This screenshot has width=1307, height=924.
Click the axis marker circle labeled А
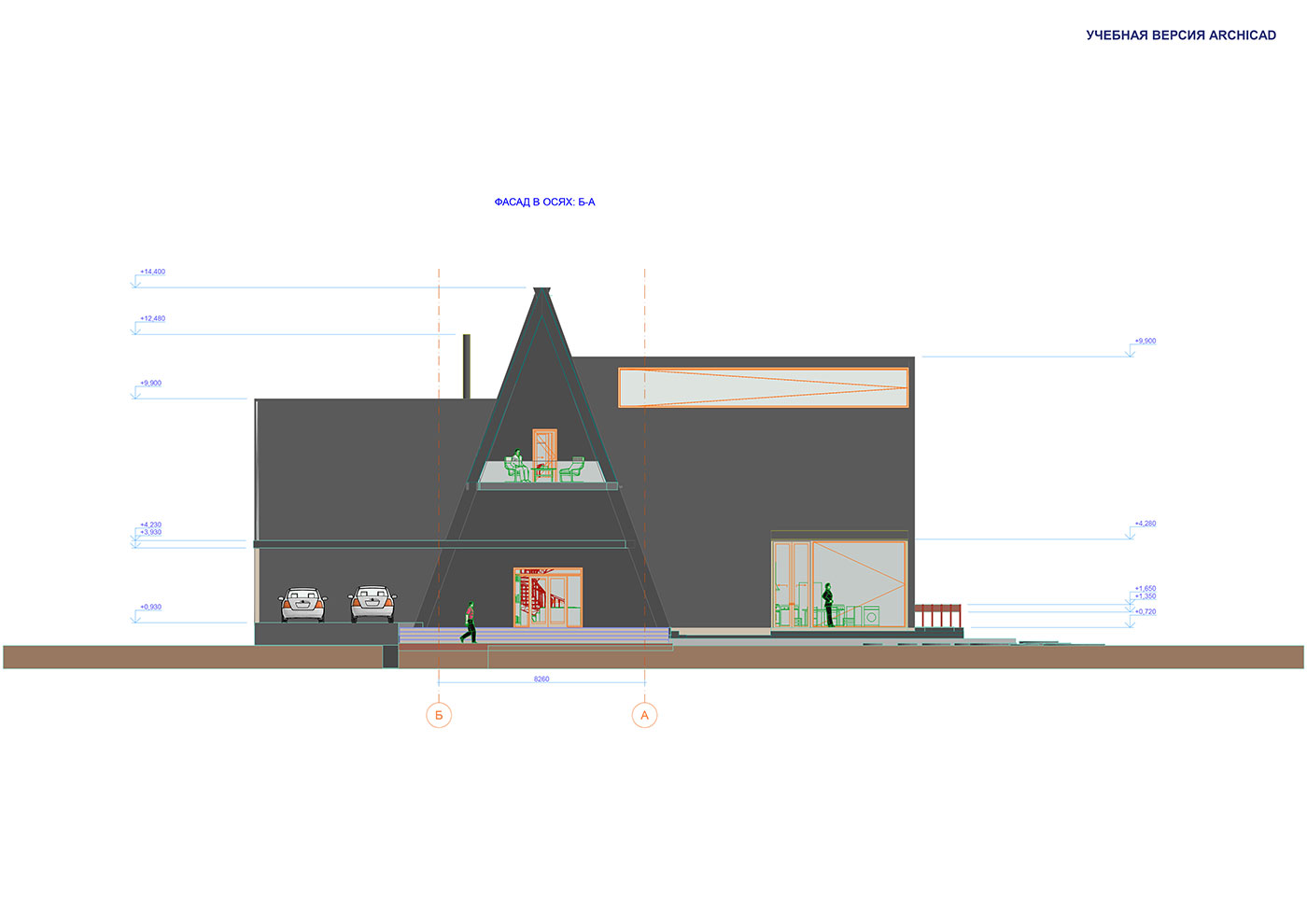(644, 716)
